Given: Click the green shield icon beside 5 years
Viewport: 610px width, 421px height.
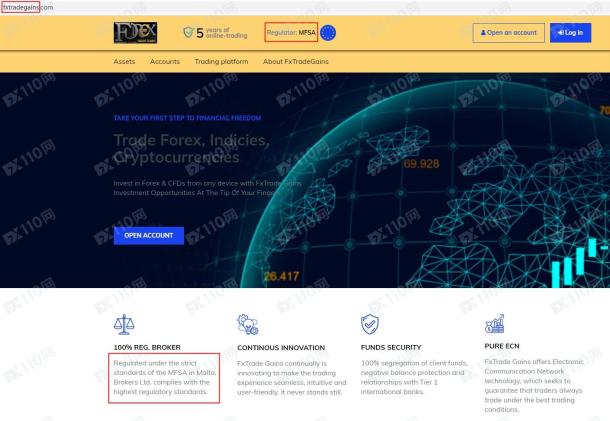Looking at the screenshot, I should tap(188, 32).
